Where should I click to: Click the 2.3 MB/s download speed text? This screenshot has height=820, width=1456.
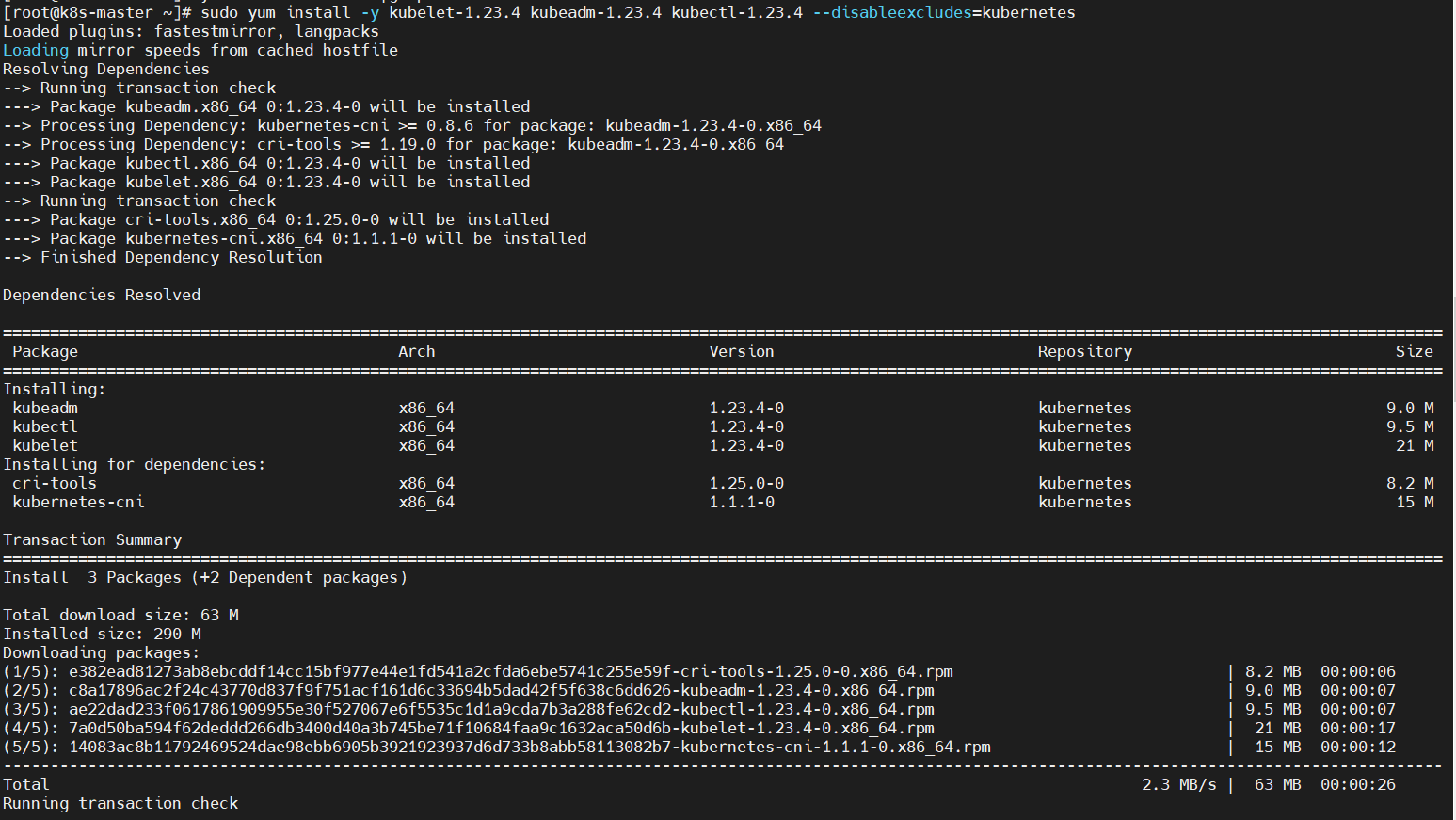click(1180, 783)
